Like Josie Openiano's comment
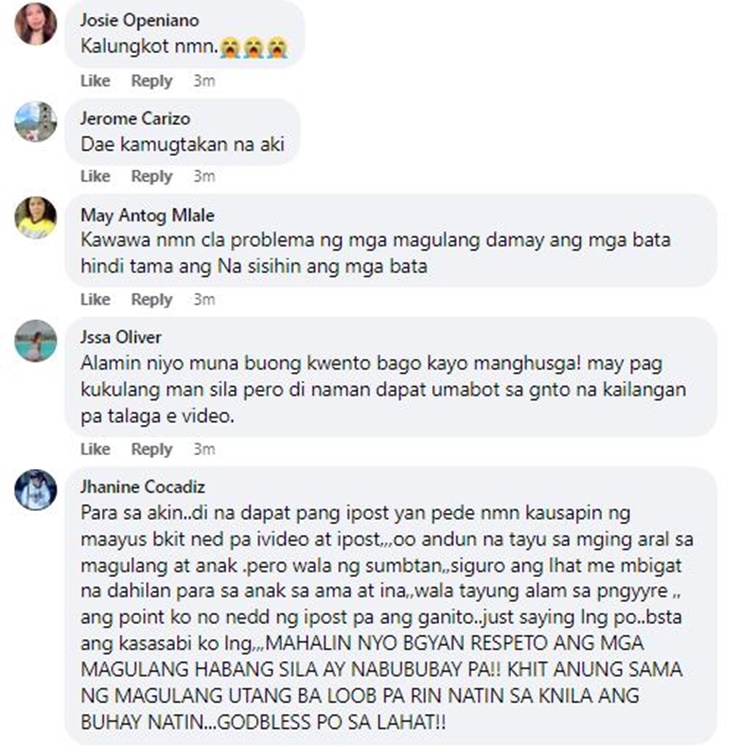Viewport: 750px width, 747px height. pyautogui.click(x=95, y=81)
